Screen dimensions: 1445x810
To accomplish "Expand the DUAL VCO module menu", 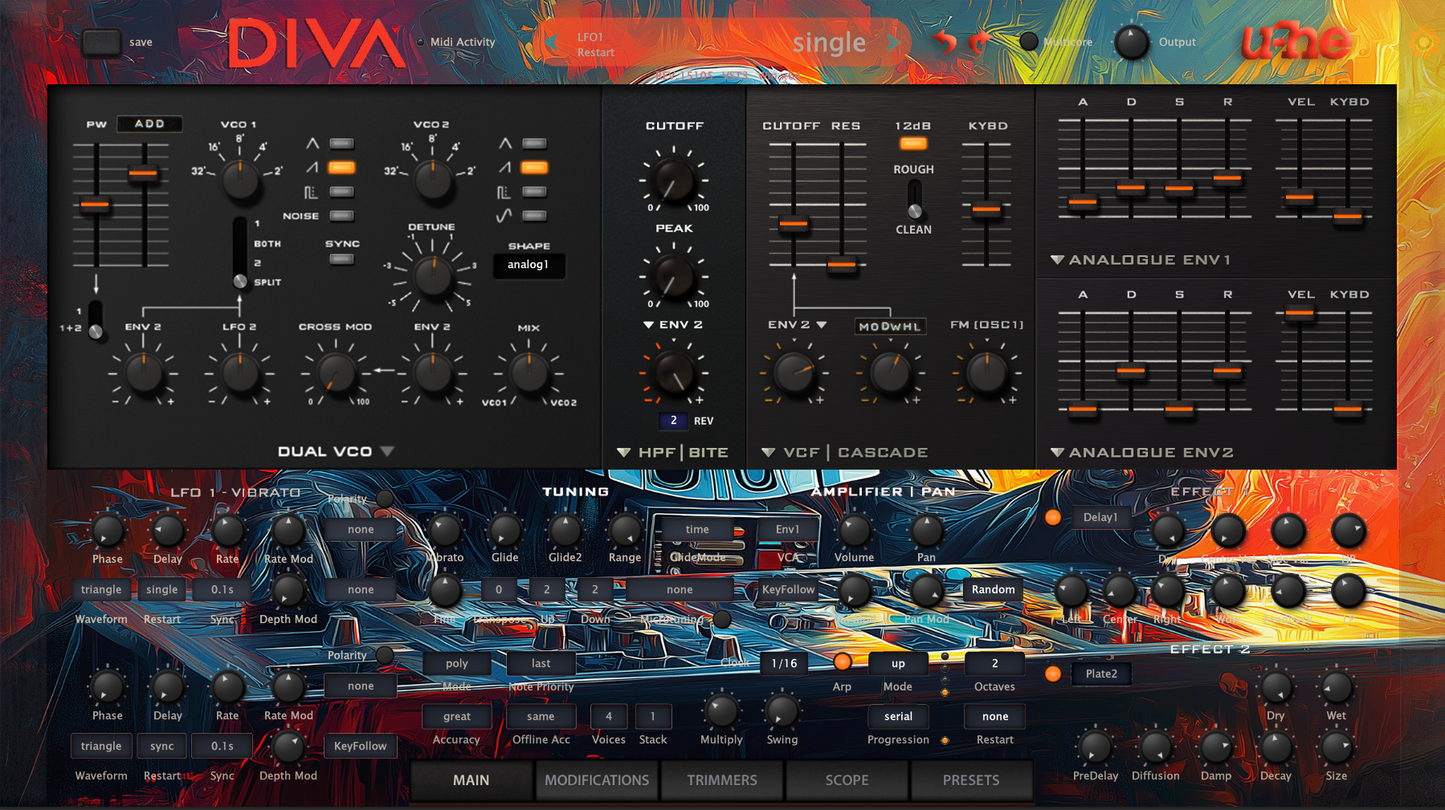I will [x=387, y=452].
